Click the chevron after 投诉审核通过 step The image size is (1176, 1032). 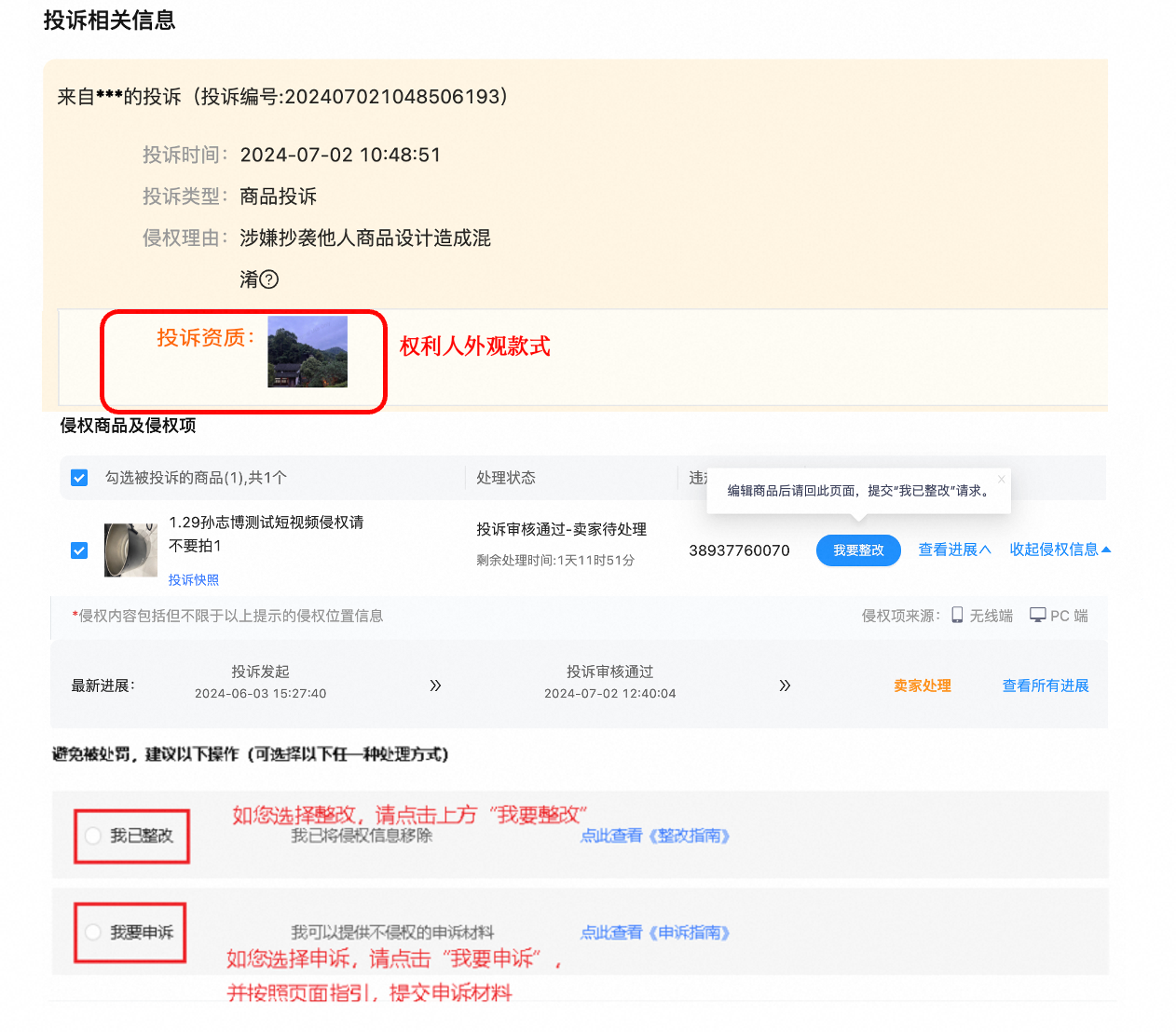[x=785, y=686]
